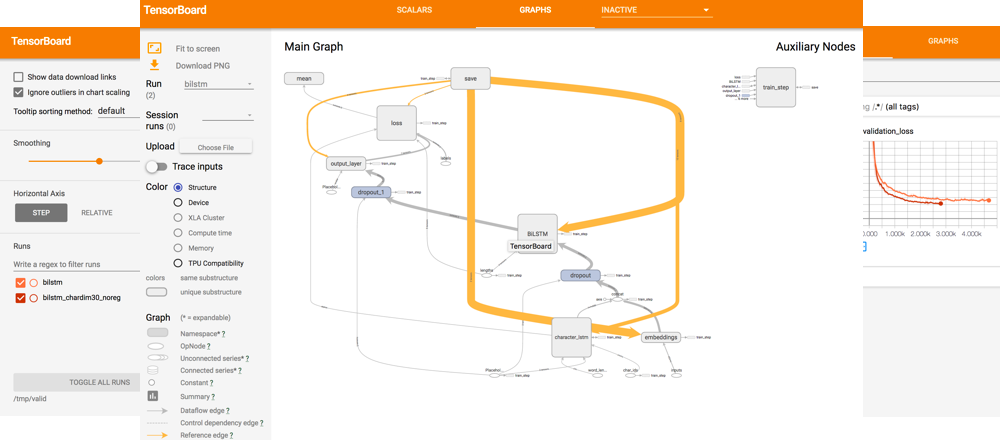Turn on the Trace inputs switch
The height and width of the screenshot is (440, 1000).
pos(156,166)
